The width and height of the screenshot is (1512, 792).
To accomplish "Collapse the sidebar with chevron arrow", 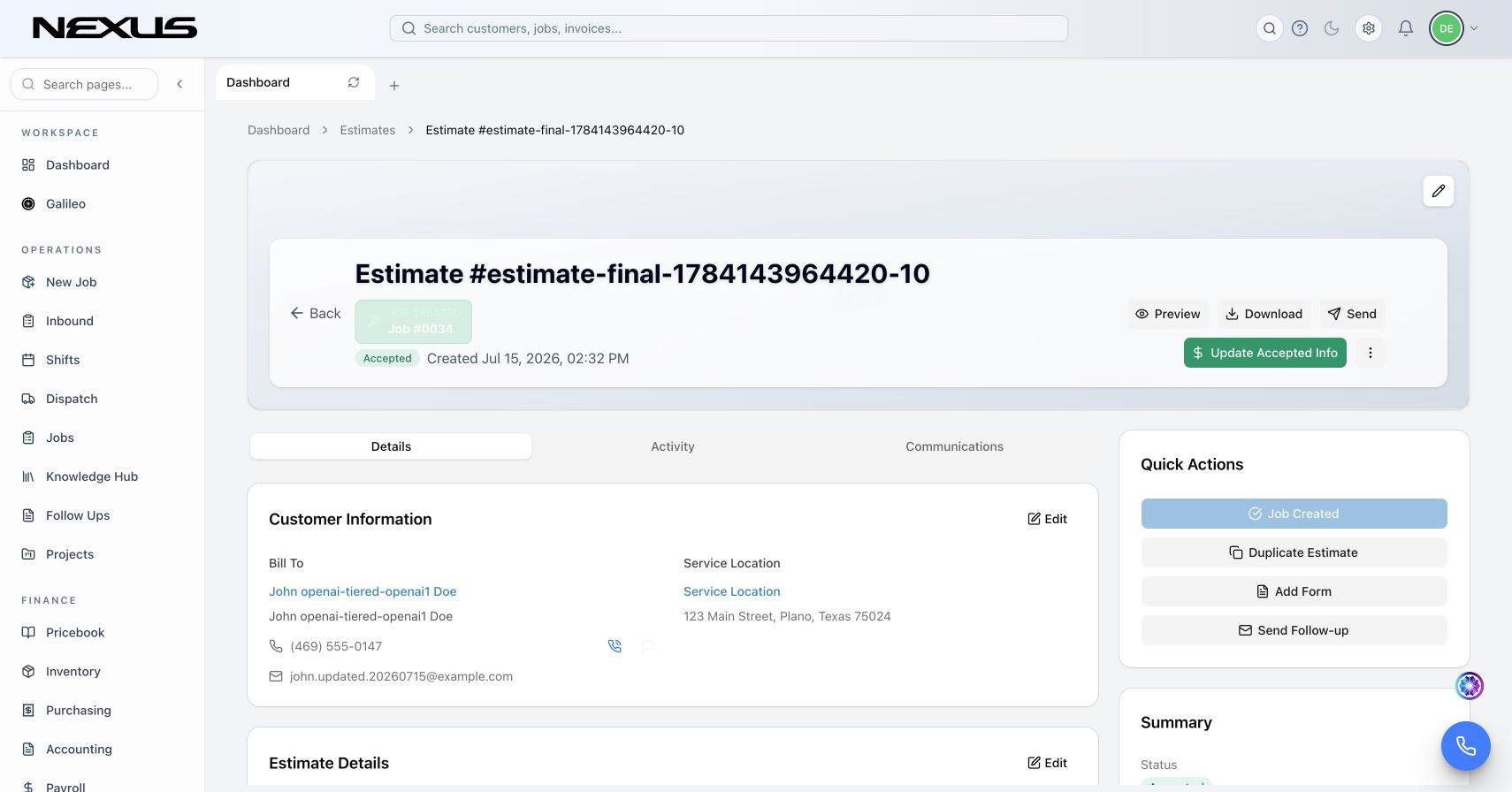I will [x=179, y=84].
